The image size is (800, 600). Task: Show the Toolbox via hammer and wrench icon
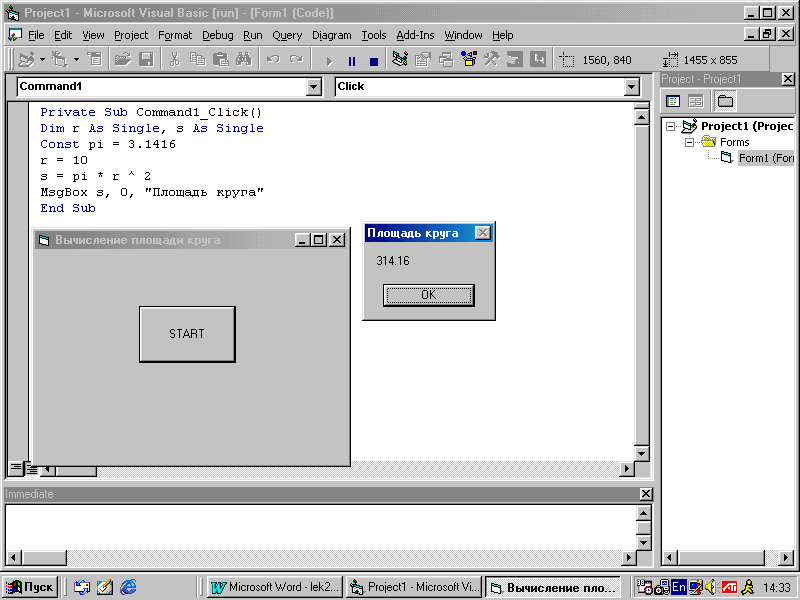[x=492, y=60]
